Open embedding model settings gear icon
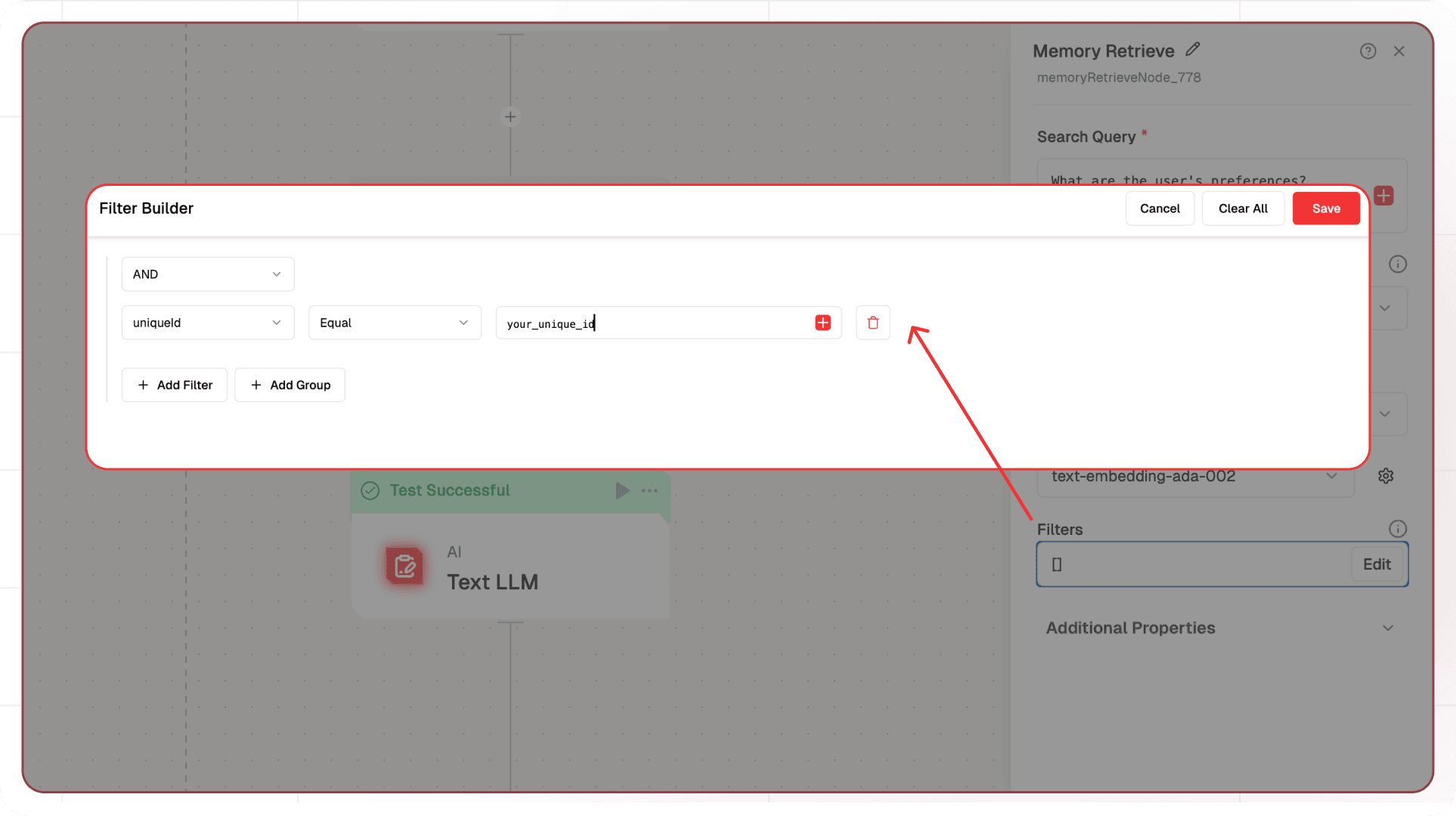Viewport: 1456px width, 816px height. [x=1385, y=476]
